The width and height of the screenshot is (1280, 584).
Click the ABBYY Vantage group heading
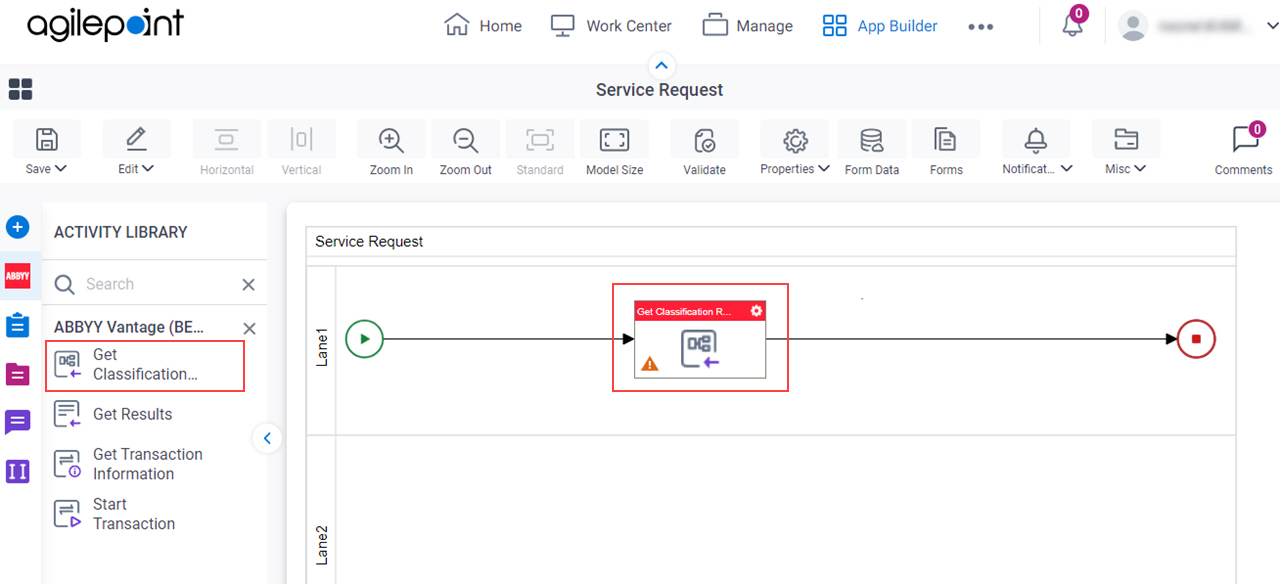tap(129, 327)
